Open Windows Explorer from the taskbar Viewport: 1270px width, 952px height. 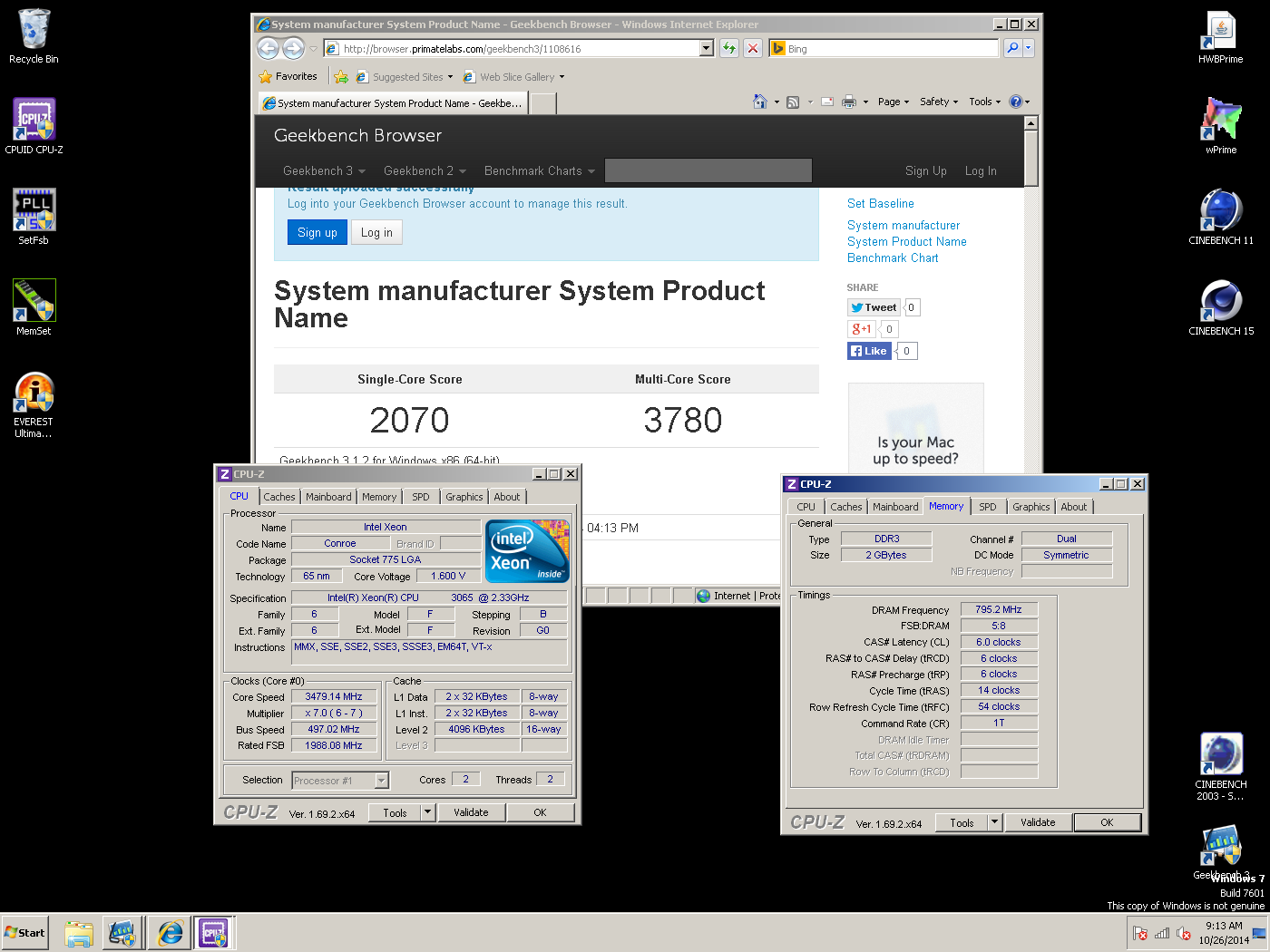[x=79, y=933]
